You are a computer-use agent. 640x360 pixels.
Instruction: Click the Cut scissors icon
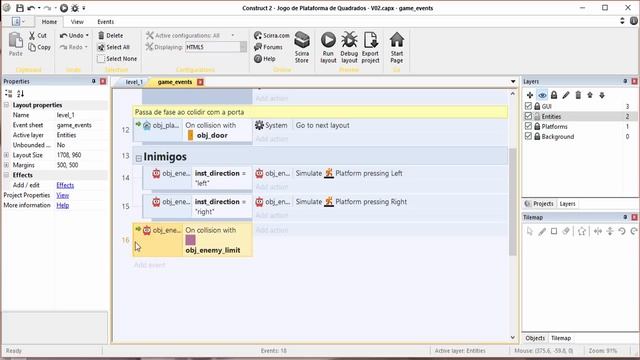[32, 36]
